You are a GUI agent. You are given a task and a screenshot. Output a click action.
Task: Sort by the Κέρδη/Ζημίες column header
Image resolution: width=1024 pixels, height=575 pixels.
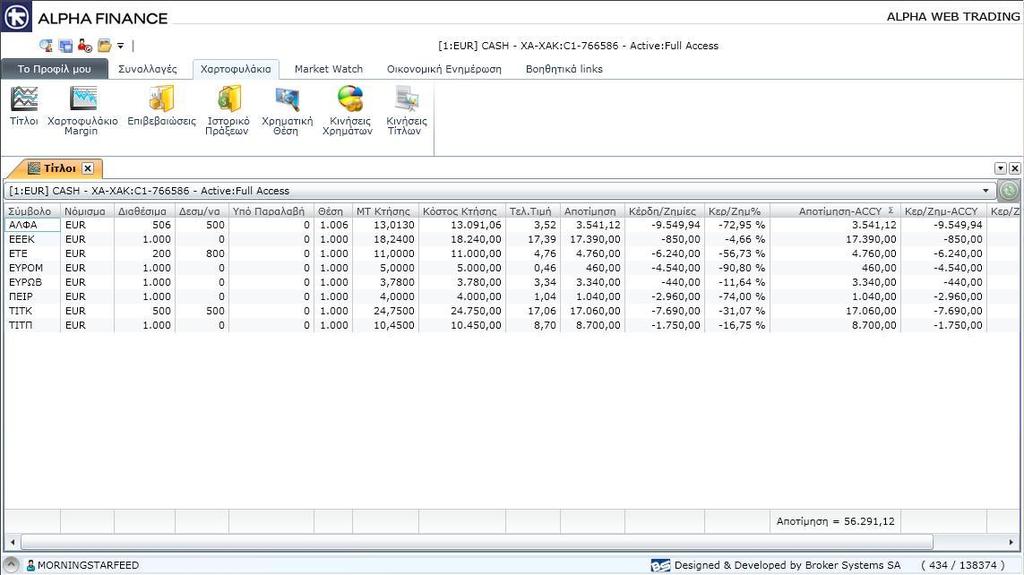(x=665, y=211)
